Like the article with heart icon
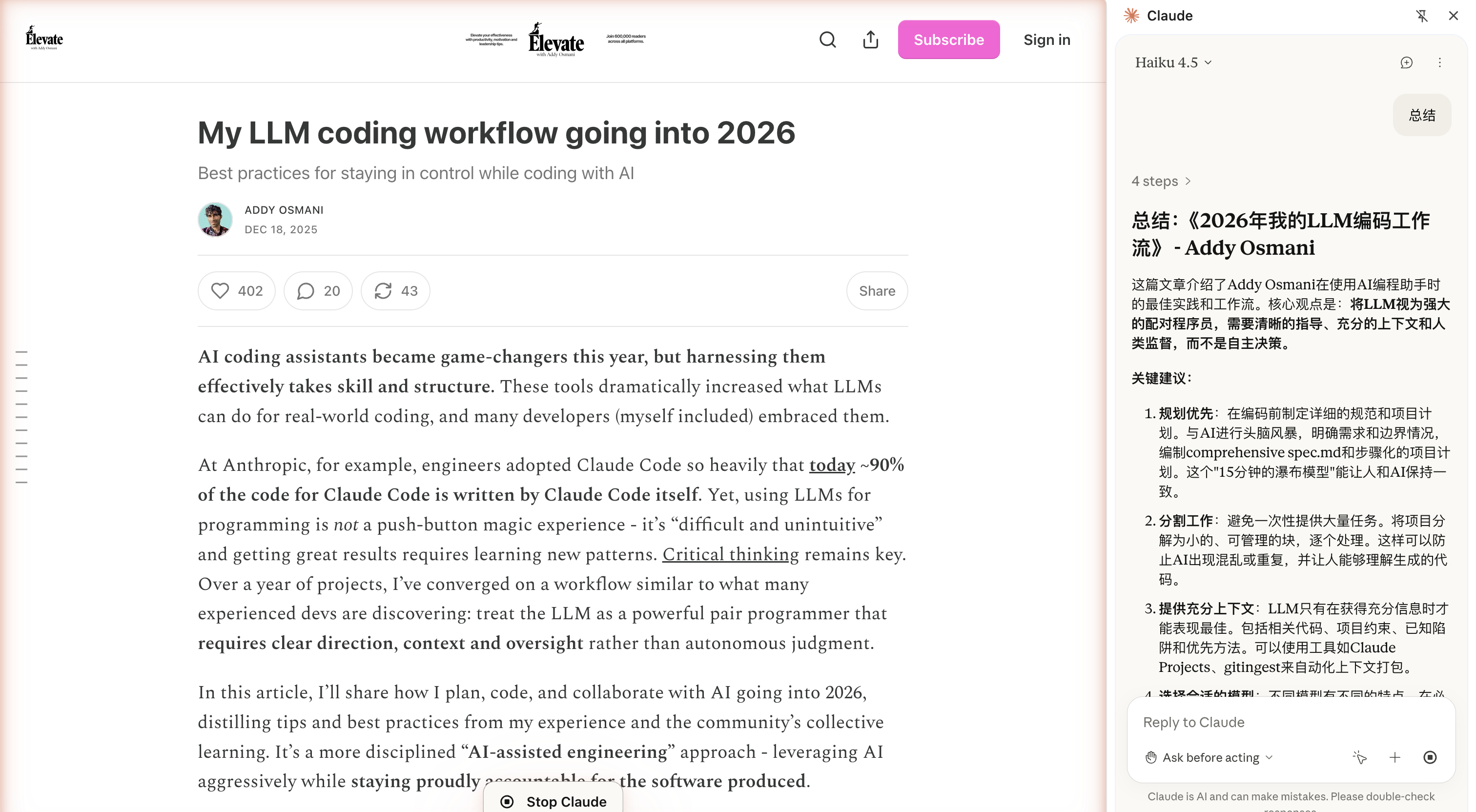Image resolution: width=1476 pixels, height=812 pixels. [x=220, y=290]
